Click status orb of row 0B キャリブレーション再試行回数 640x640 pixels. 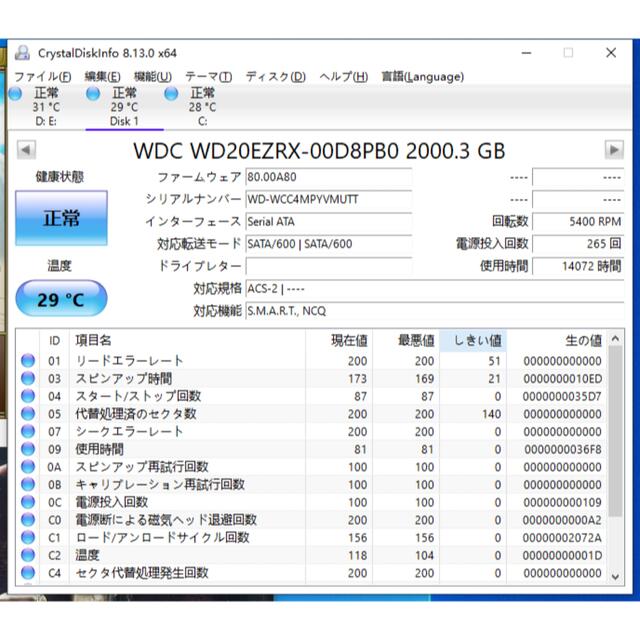pos(28,484)
